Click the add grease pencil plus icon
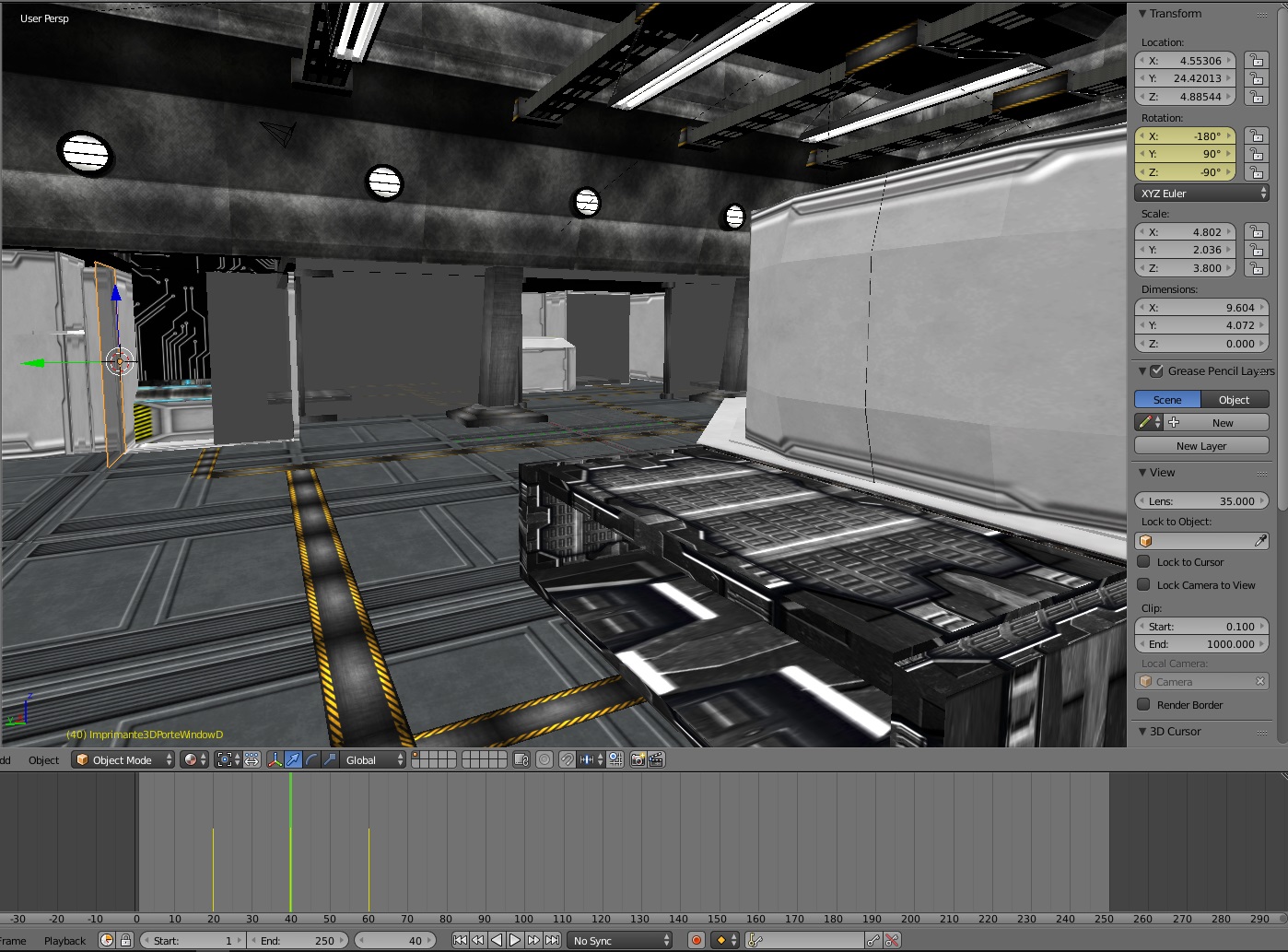Screen dimensions: 1288x952 pos(1174,422)
